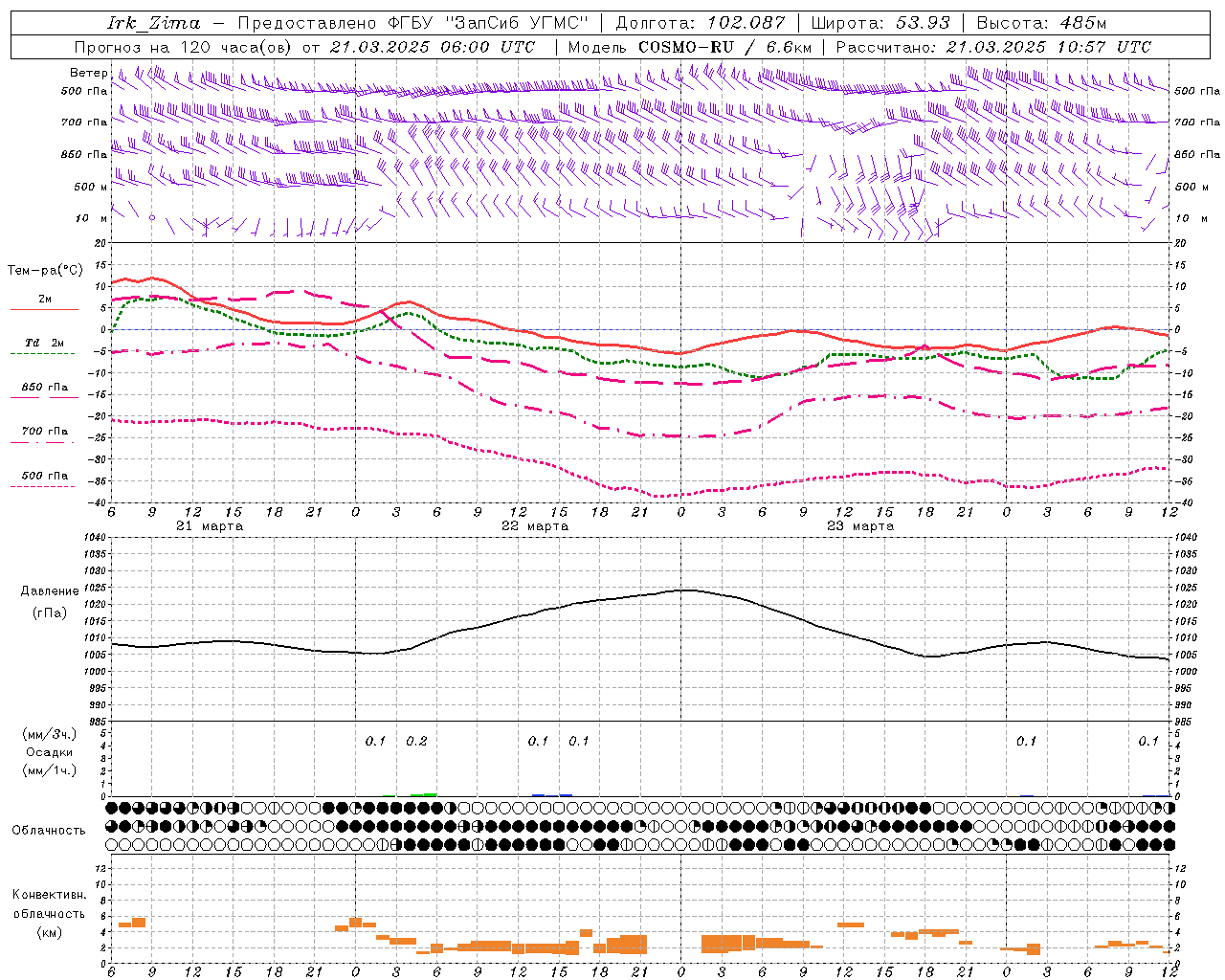The height and width of the screenshot is (980, 1225).
Task: Click the "-40" label on left temperature axis
Action: pos(98,502)
